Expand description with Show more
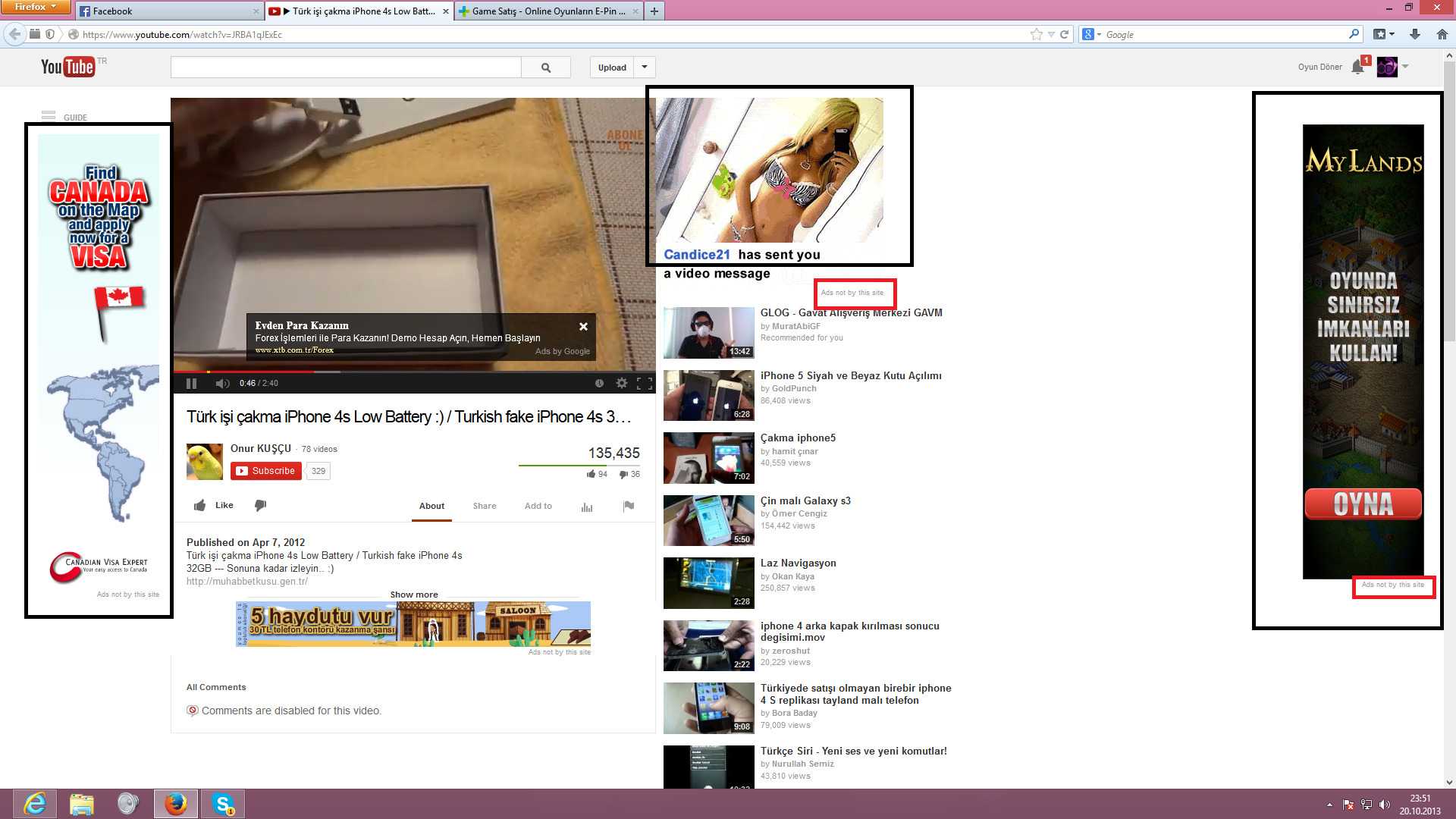Image resolution: width=1456 pixels, height=819 pixels. 414,595
